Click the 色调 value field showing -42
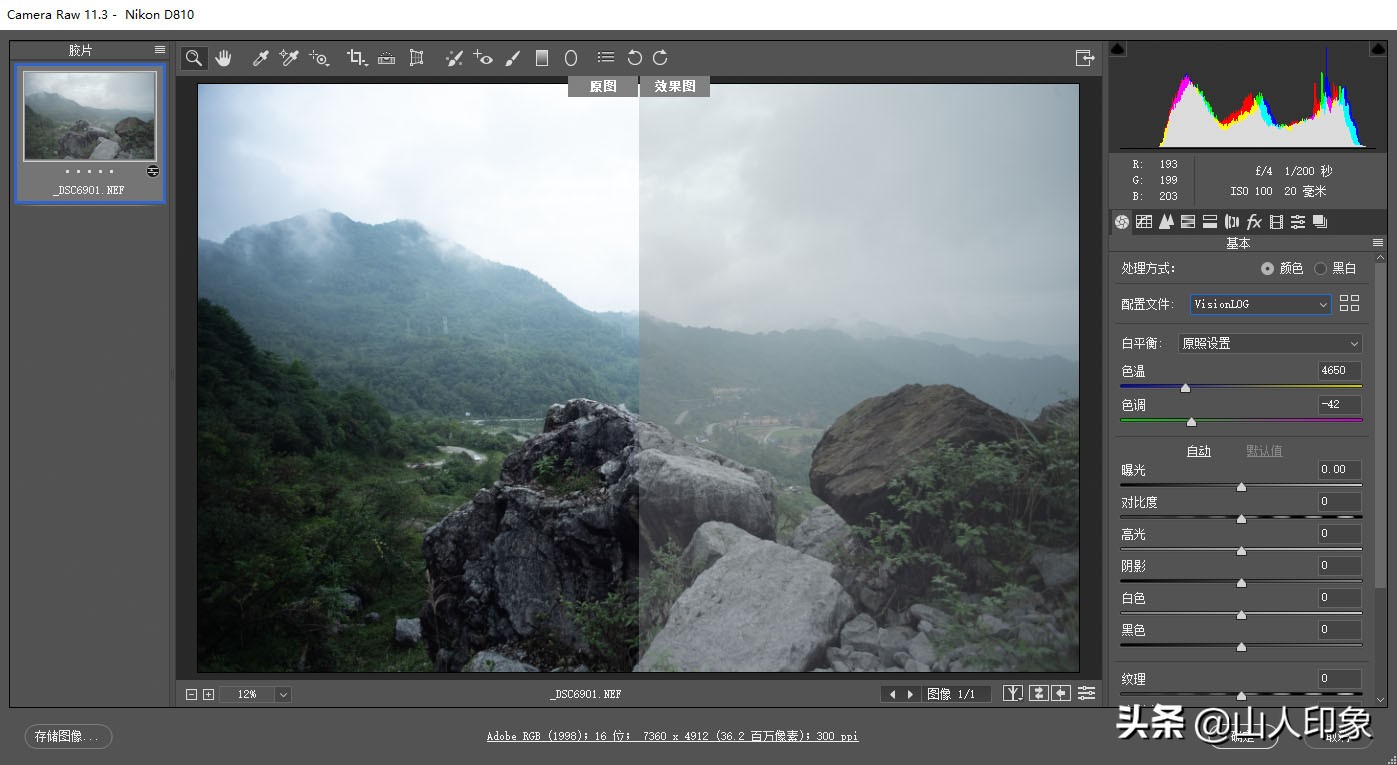Image resolution: width=1397 pixels, height=765 pixels. [x=1340, y=405]
